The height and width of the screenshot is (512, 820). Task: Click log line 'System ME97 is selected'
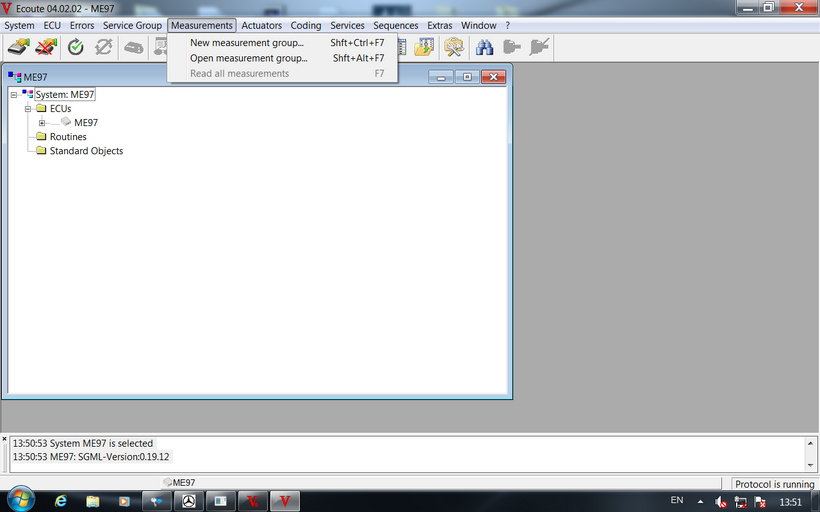[83, 443]
